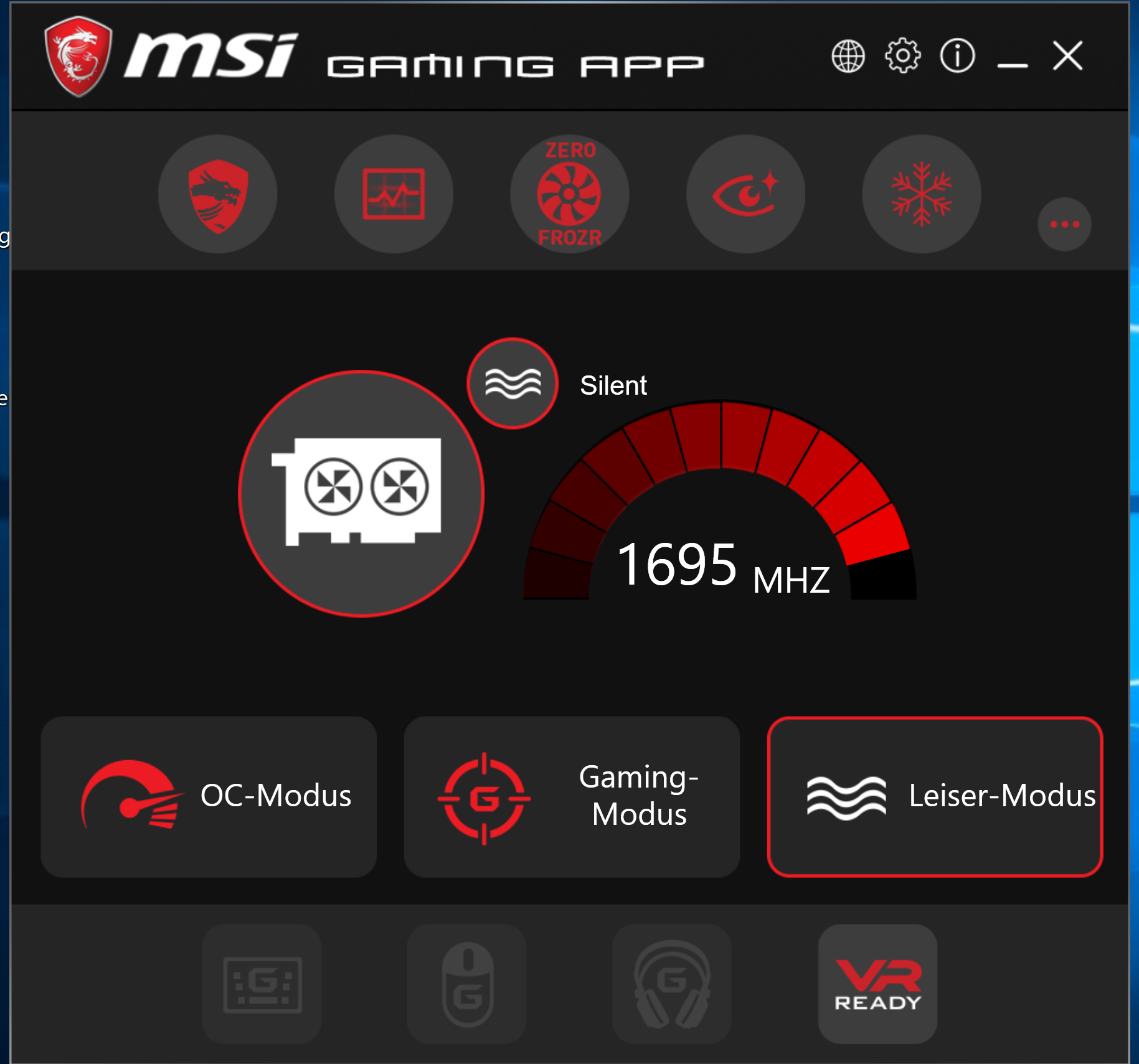Open the OSD hardware monitor icon
The image size is (1139, 1064).
pos(394,194)
